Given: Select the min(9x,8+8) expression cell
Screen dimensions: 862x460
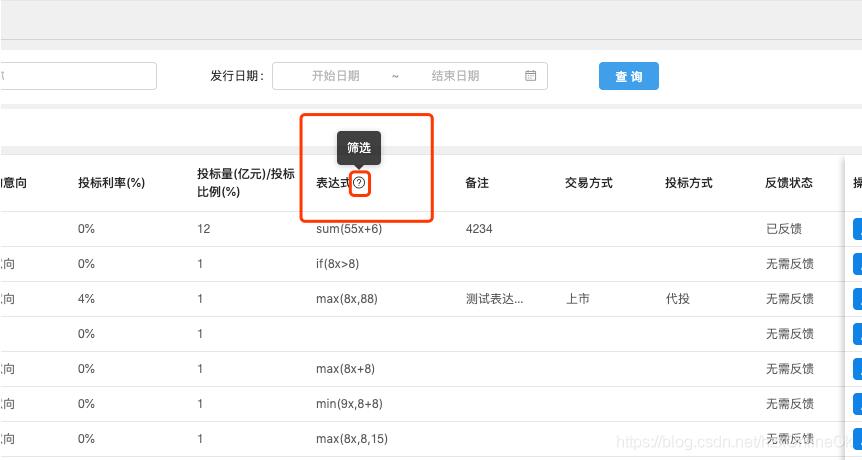Looking at the screenshot, I should coord(349,404).
